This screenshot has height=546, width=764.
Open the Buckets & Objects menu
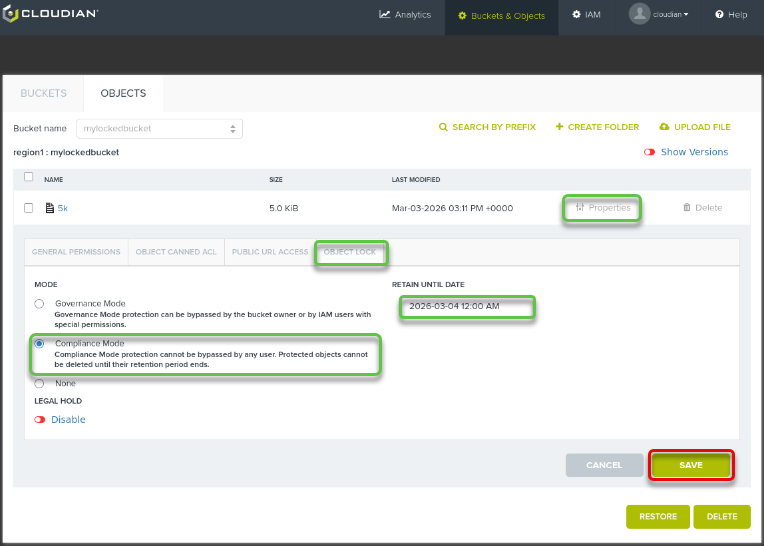[x=501, y=16]
